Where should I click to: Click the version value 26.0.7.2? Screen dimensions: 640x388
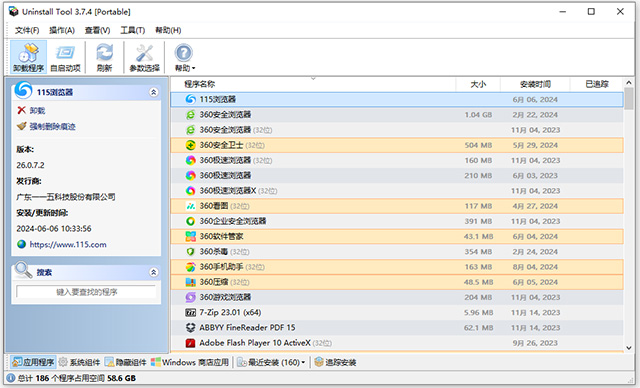pyautogui.click(x=30, y=165)
